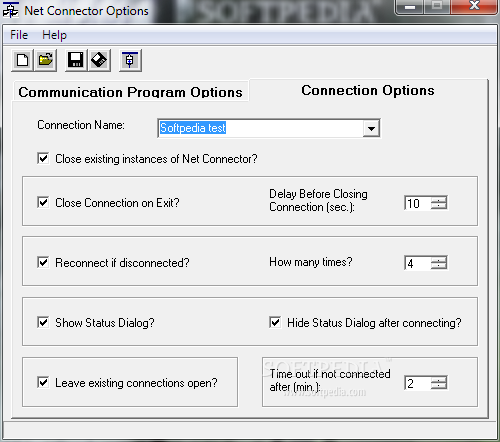Click the Save floppy disk icon

point(76,60)
